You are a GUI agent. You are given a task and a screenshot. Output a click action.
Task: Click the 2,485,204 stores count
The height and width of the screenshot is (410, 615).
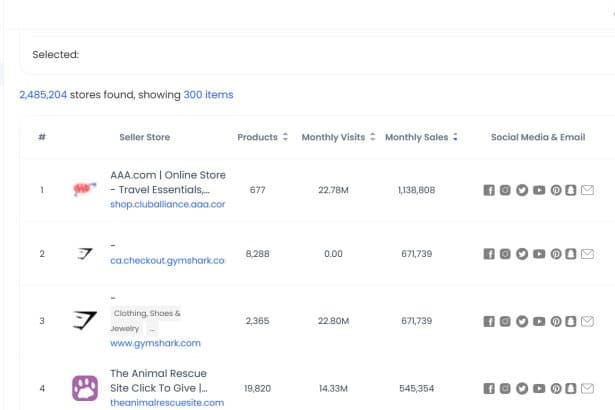click(x=43, y=95)
